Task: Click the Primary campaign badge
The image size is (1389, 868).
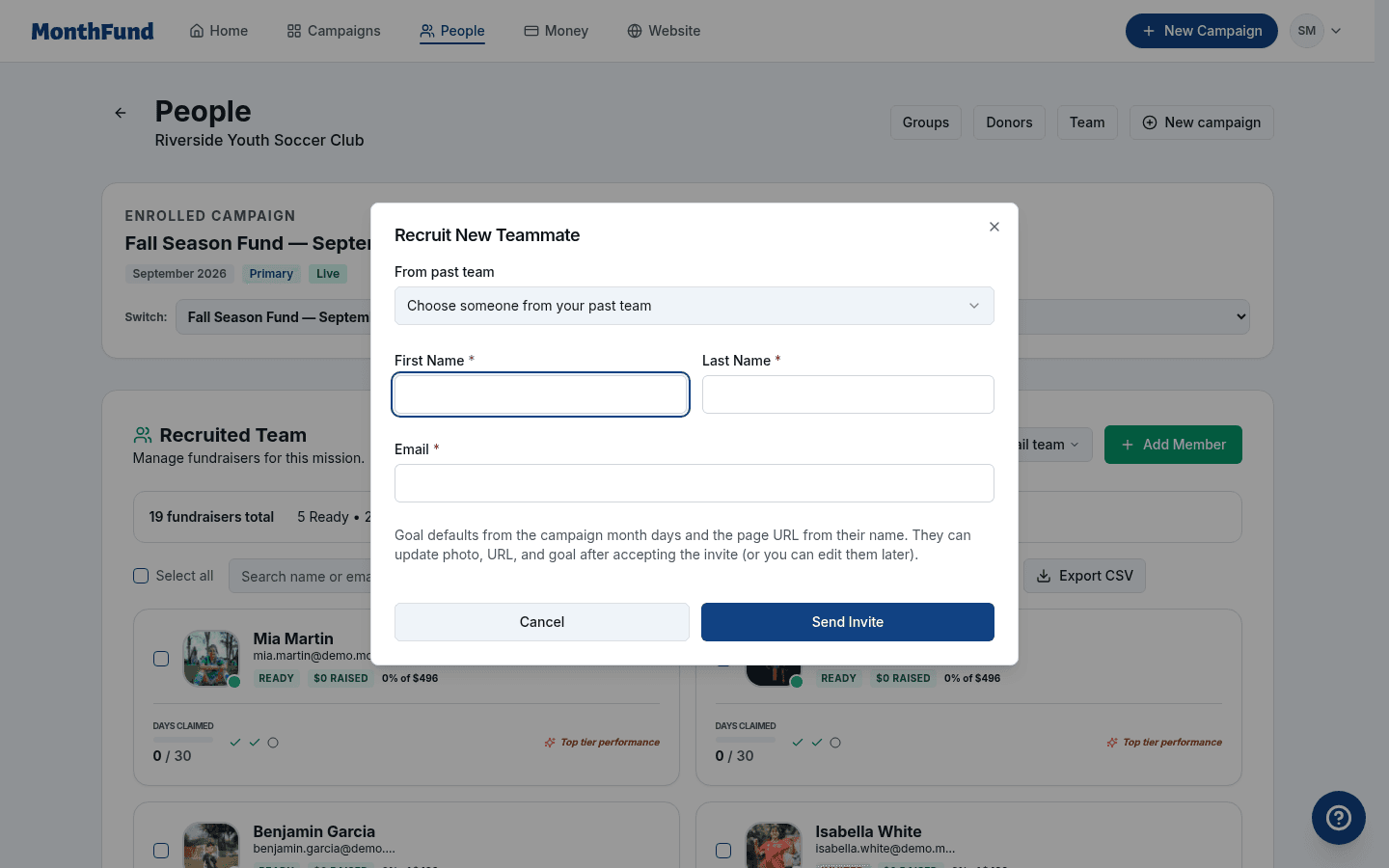Action: coord(271,274)
